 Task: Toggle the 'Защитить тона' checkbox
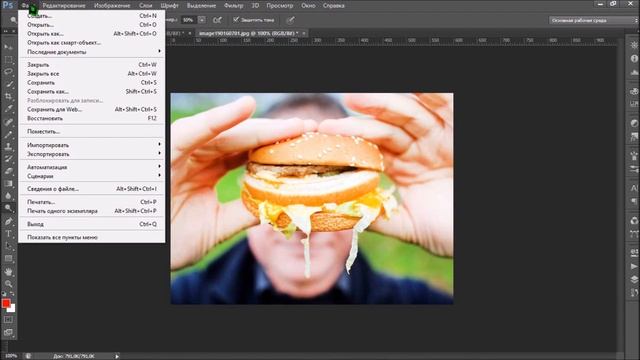point(236,19)
